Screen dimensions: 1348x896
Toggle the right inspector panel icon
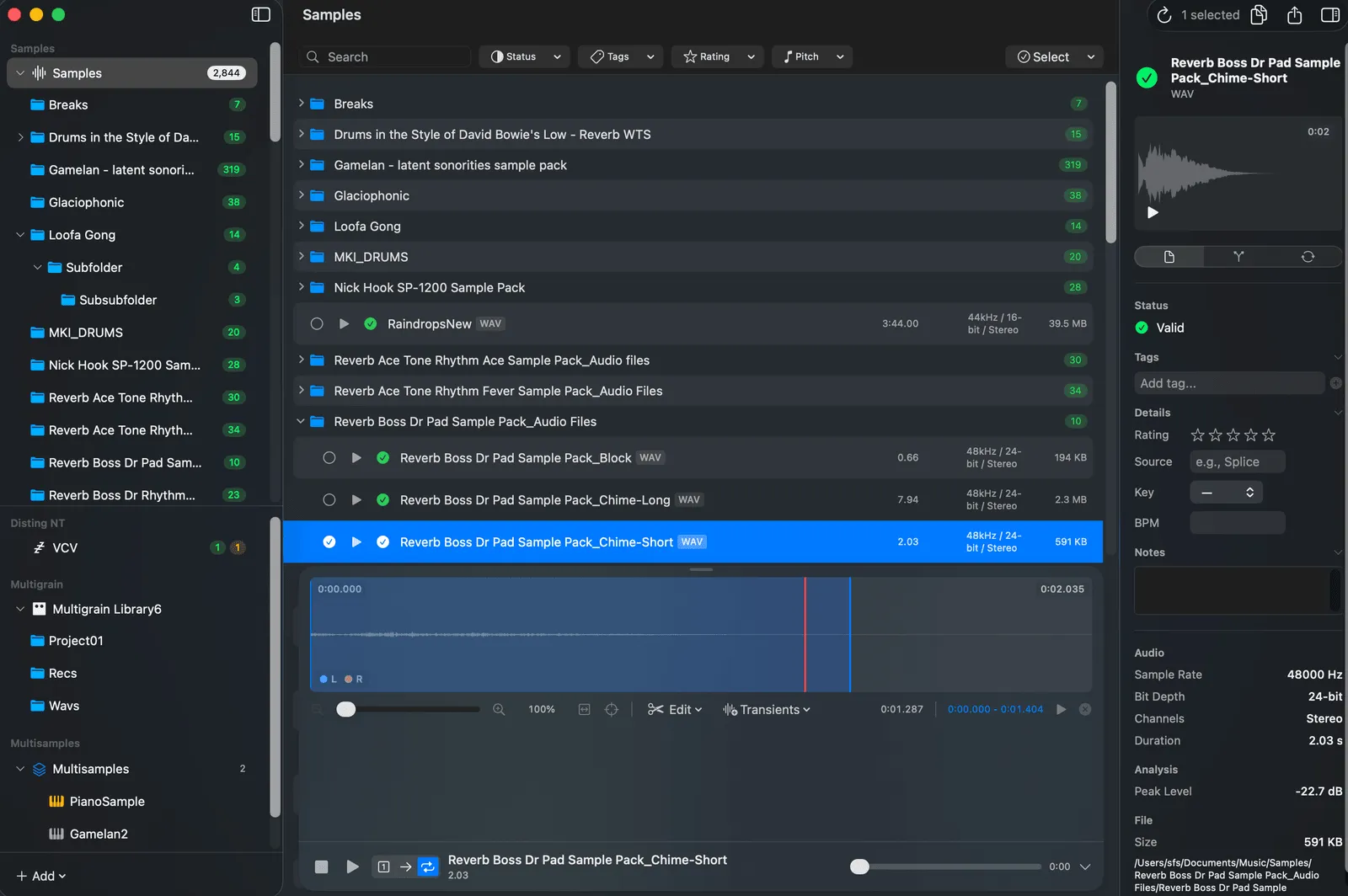point(1330,14)
